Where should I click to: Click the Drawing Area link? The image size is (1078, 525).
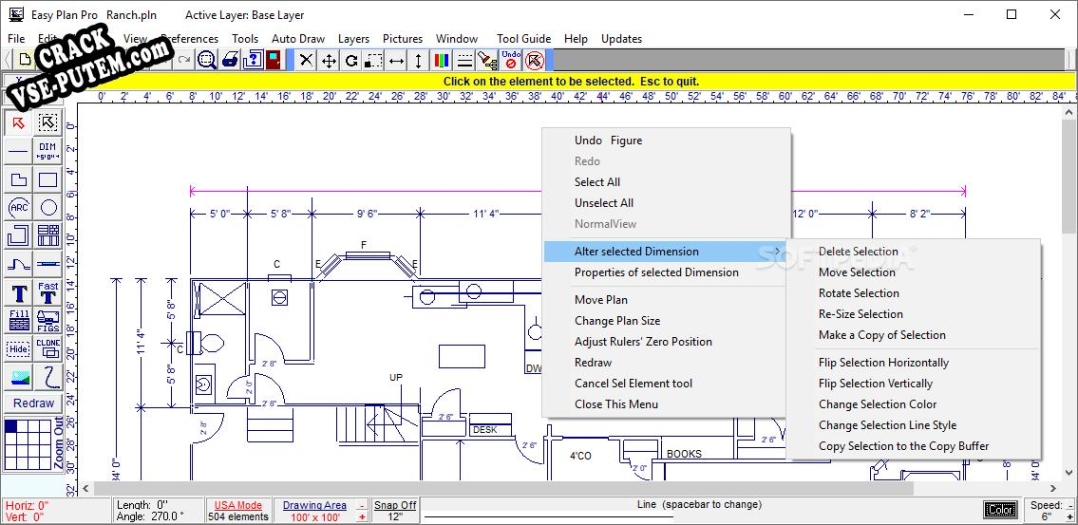click(314, 505)
